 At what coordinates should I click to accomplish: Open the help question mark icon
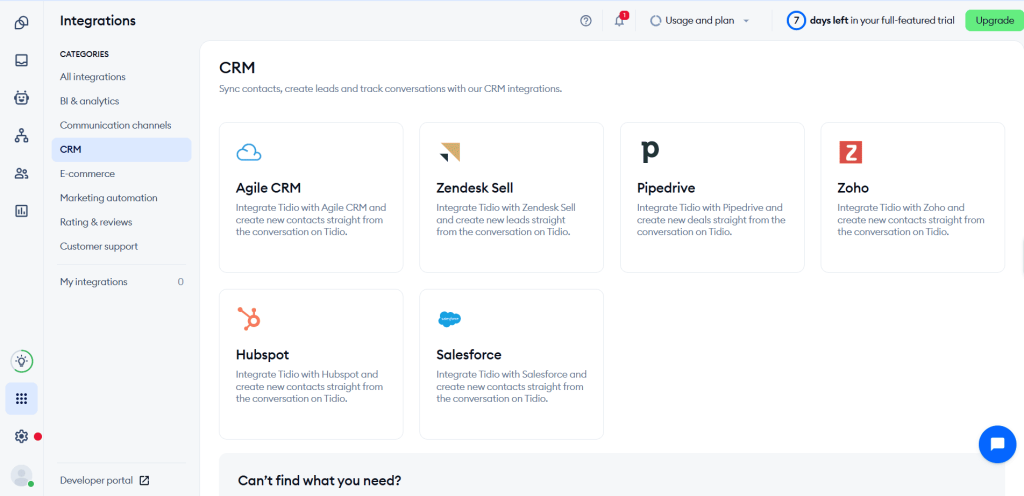pos(586,21)
